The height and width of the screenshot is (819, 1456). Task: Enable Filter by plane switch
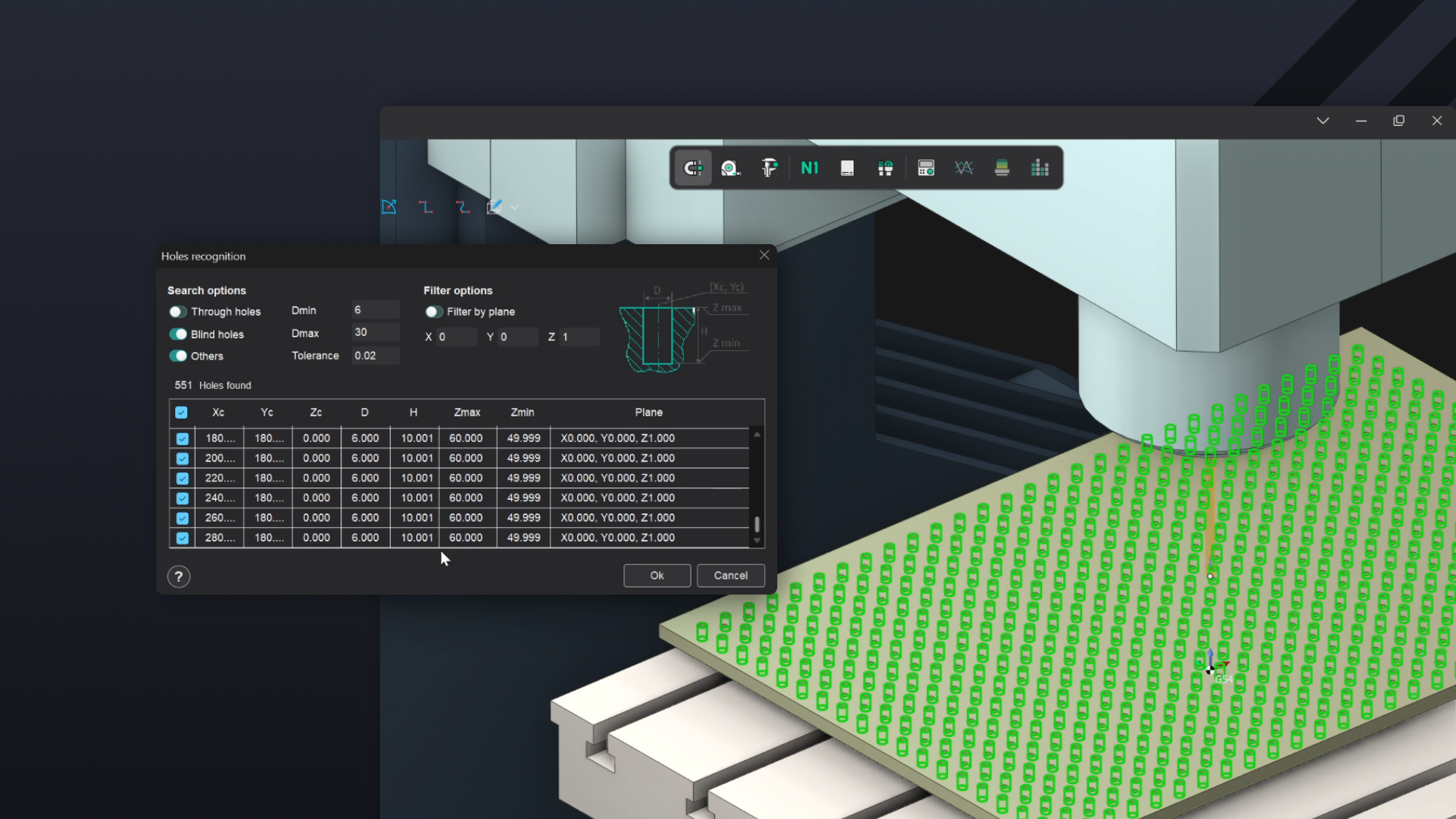click(433, 312)
